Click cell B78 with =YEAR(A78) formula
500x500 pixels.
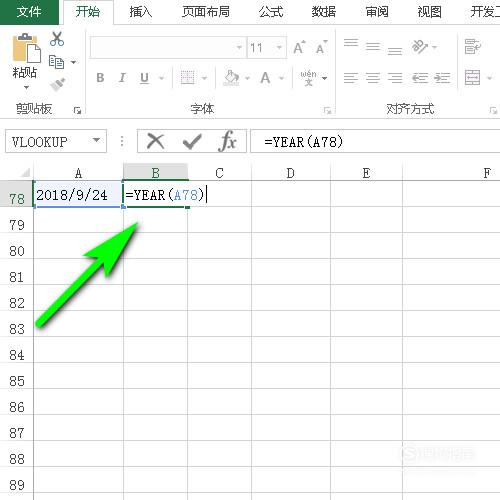tap(156, 195)
